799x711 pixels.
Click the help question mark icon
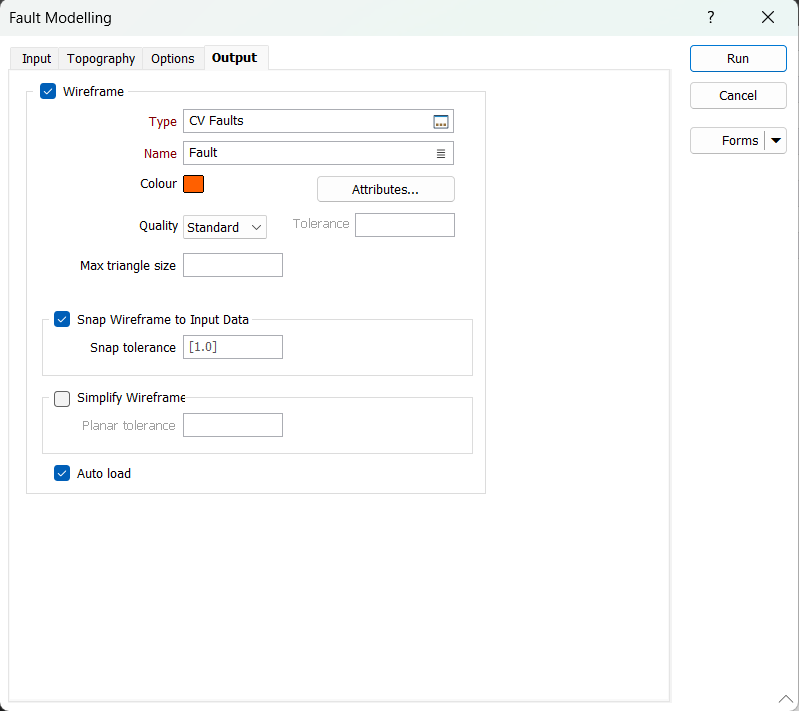710,18
